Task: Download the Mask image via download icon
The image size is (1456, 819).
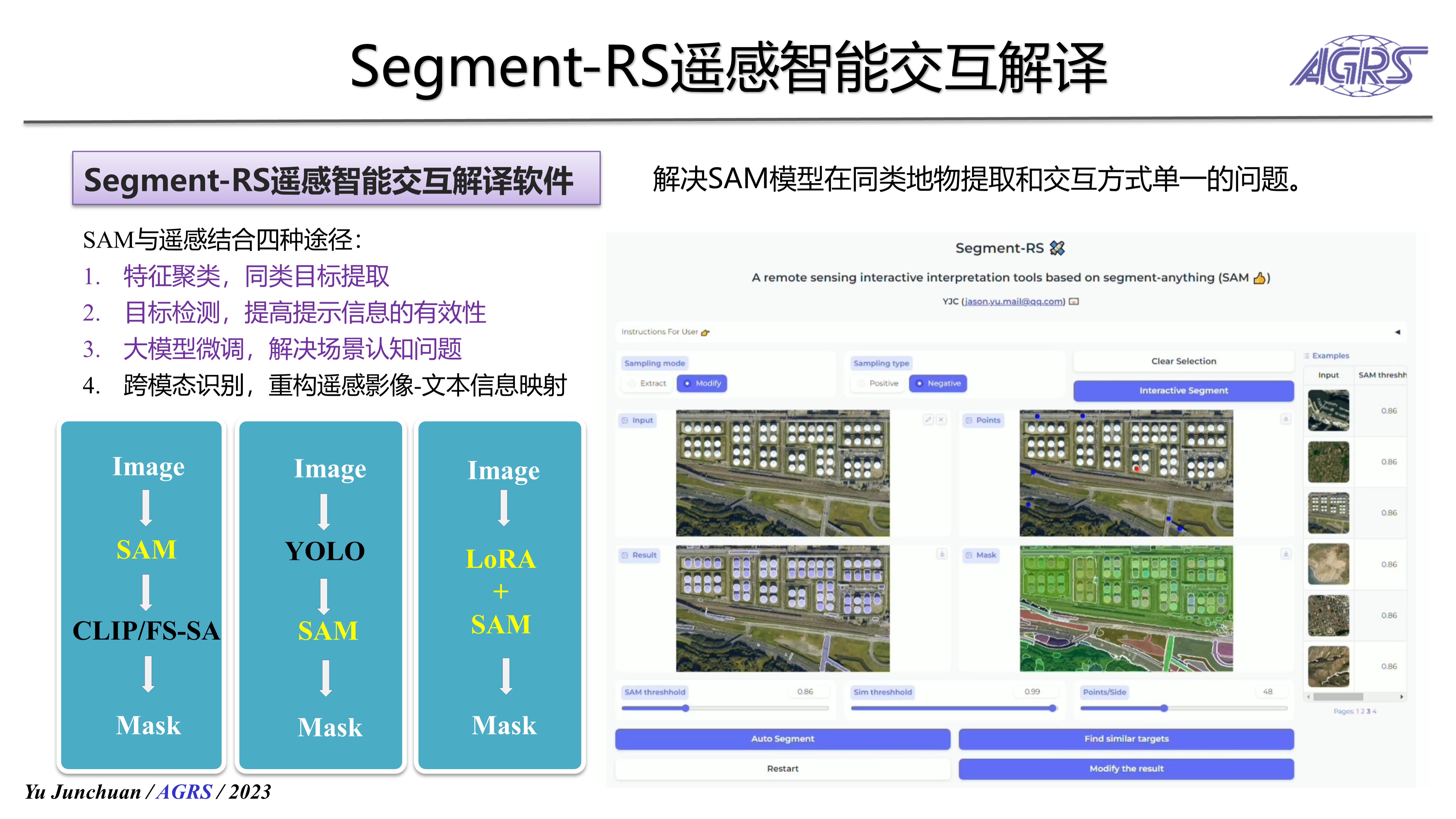Action: (x=1286, y=554)
